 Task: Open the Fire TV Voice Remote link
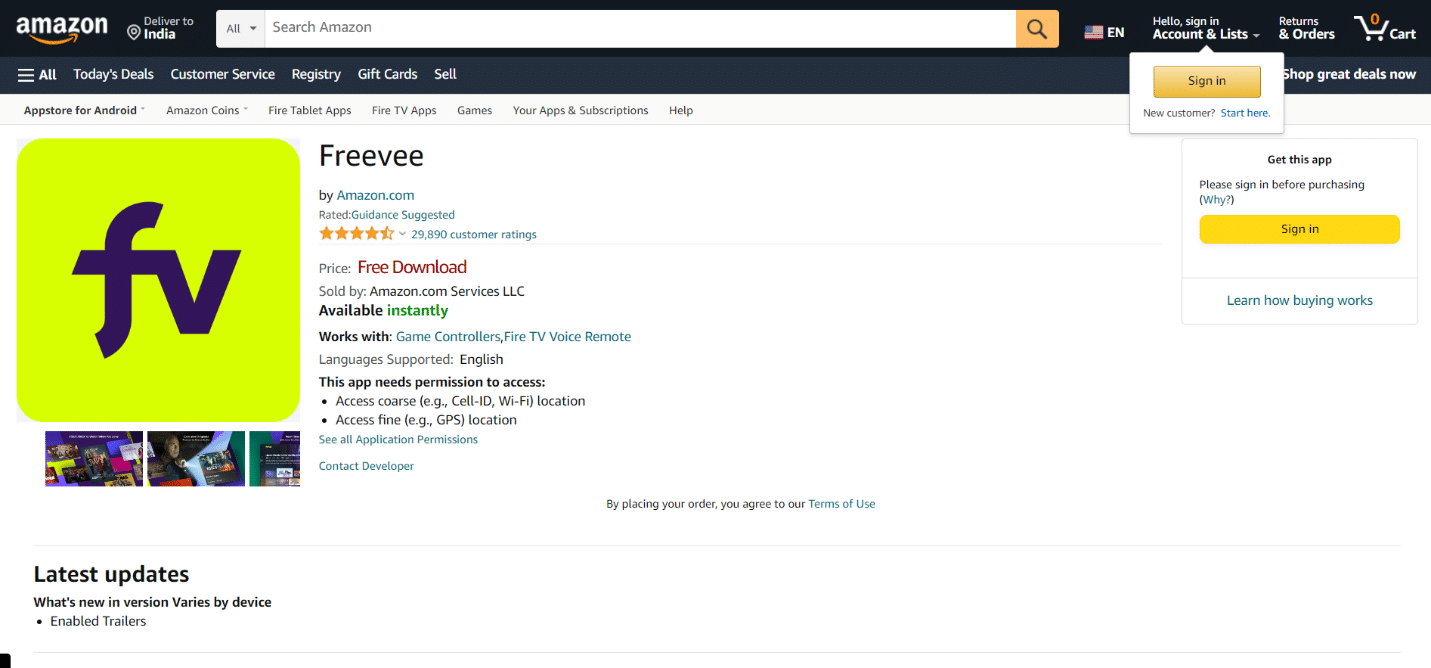[568, 337]
